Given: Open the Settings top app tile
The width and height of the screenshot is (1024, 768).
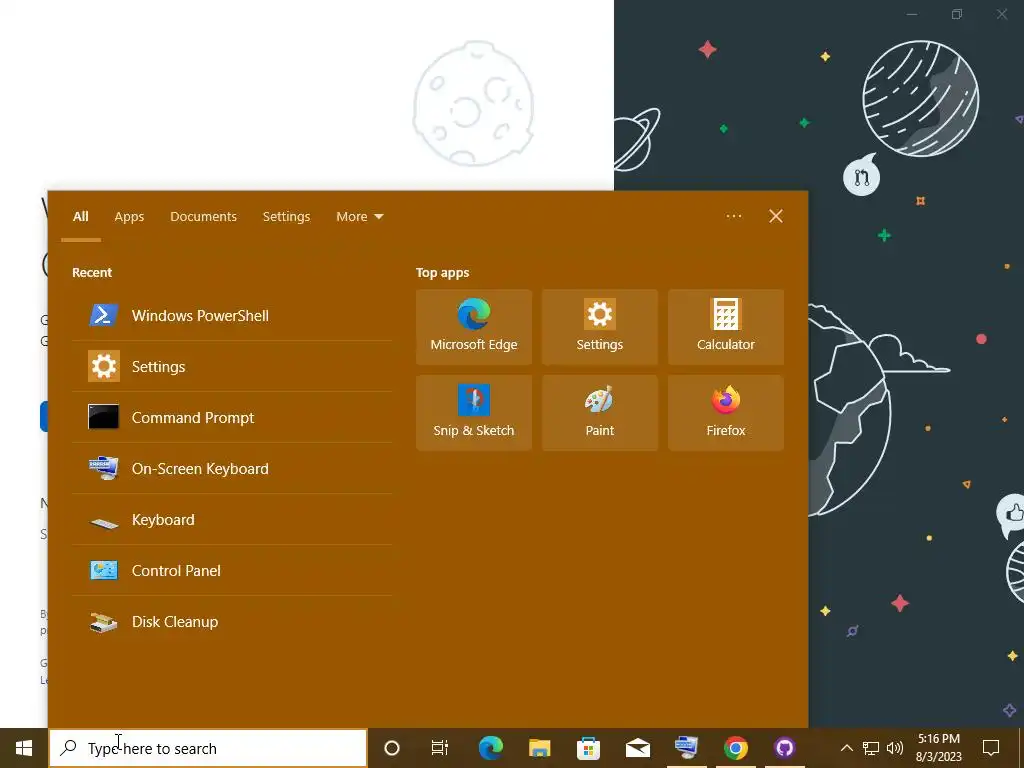Looking at the screenshot, I should coord(600,327).
